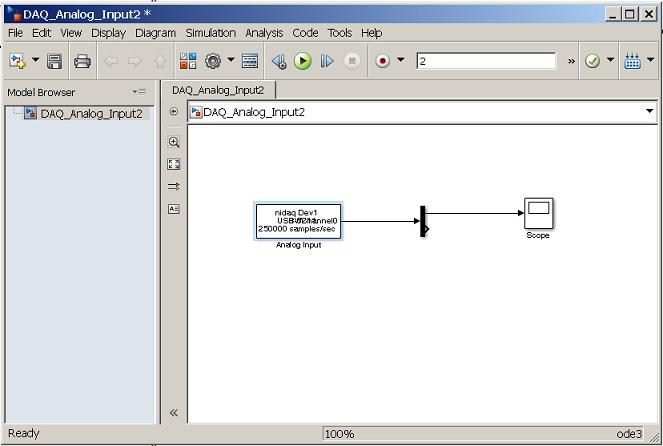This screenshot has height=446, width=663.
Task: Select DAQ_Analog_Input2 in Model Browser tree
Action: 91,113
